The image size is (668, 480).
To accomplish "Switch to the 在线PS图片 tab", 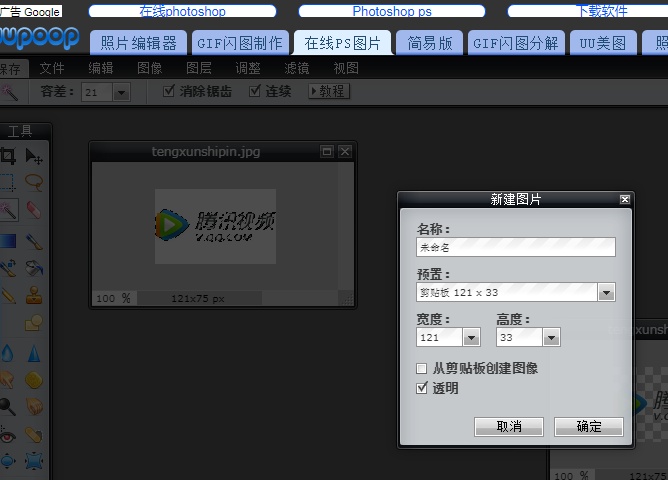I will pos(343,43).
